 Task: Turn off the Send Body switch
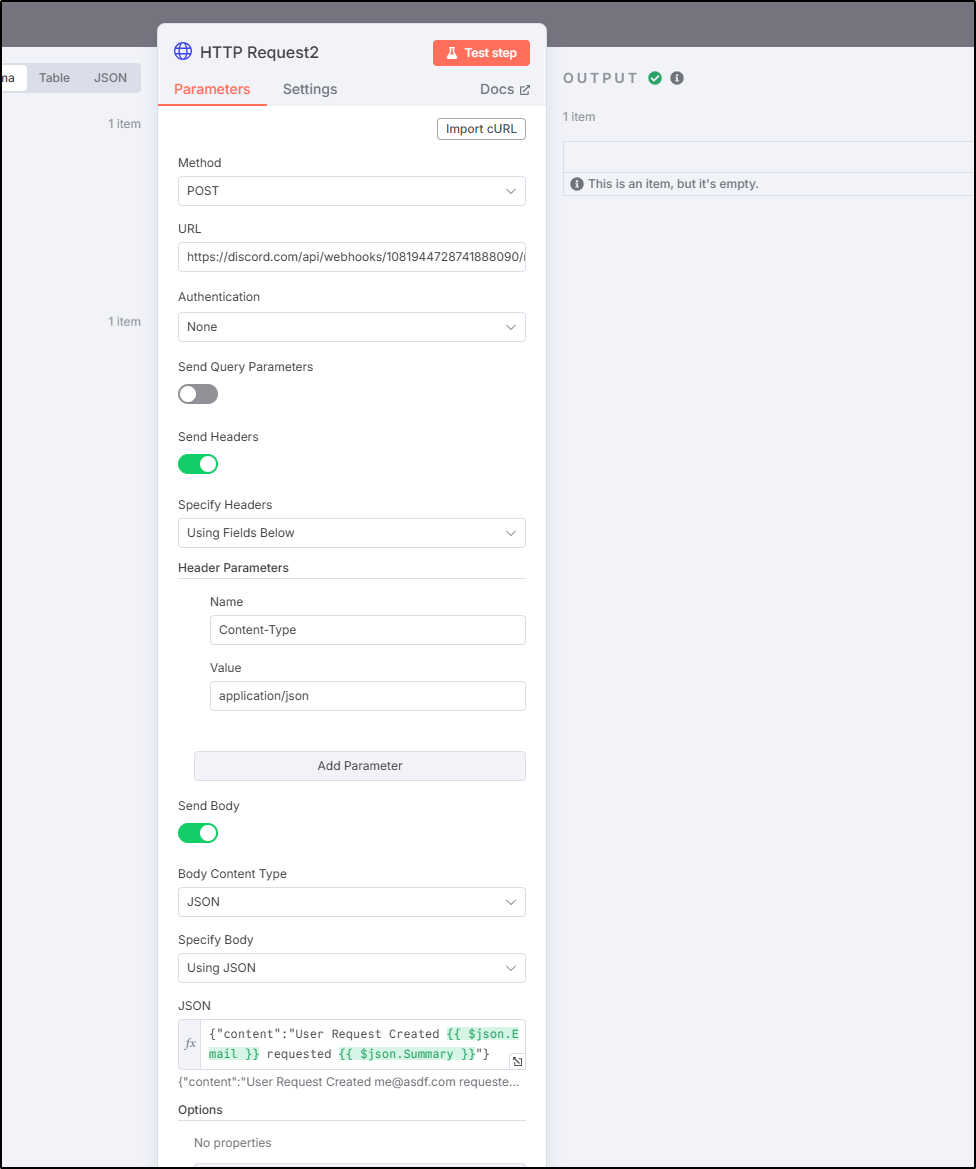pyautogui.click(x=198, y=833)
